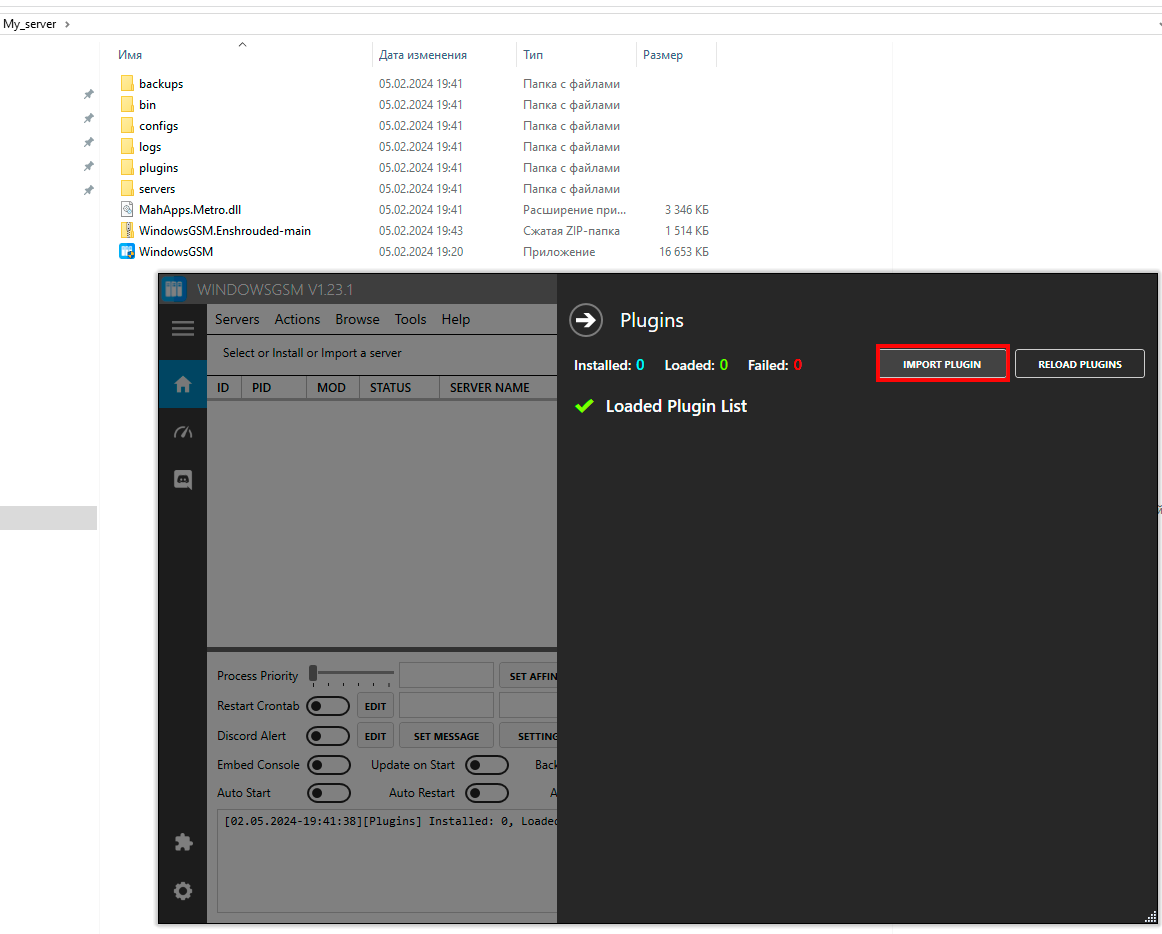Select the WindowsGSM application icon
1162x934 pixels.
(x=127, y=251)
